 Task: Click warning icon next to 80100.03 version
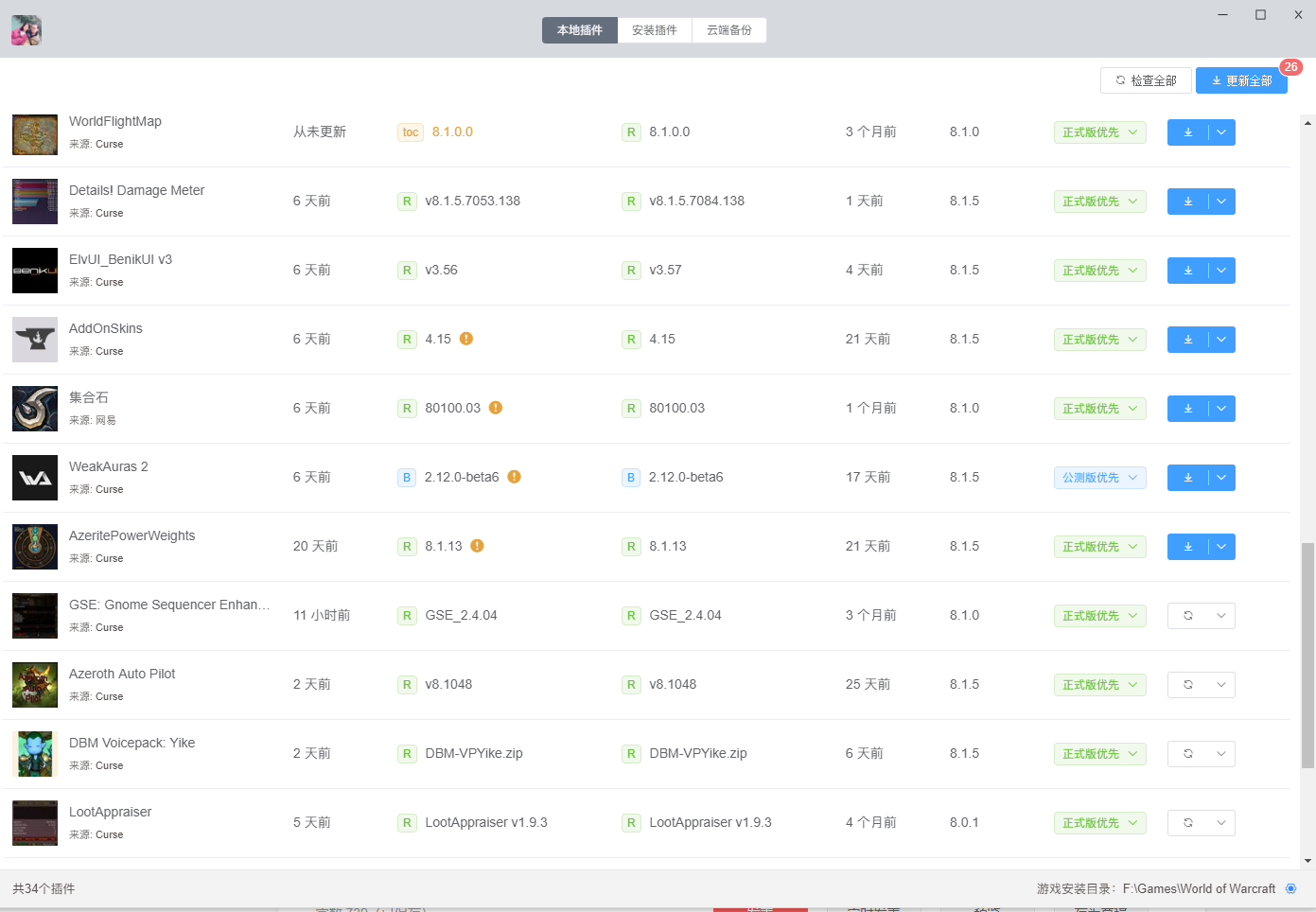(496, 408)
